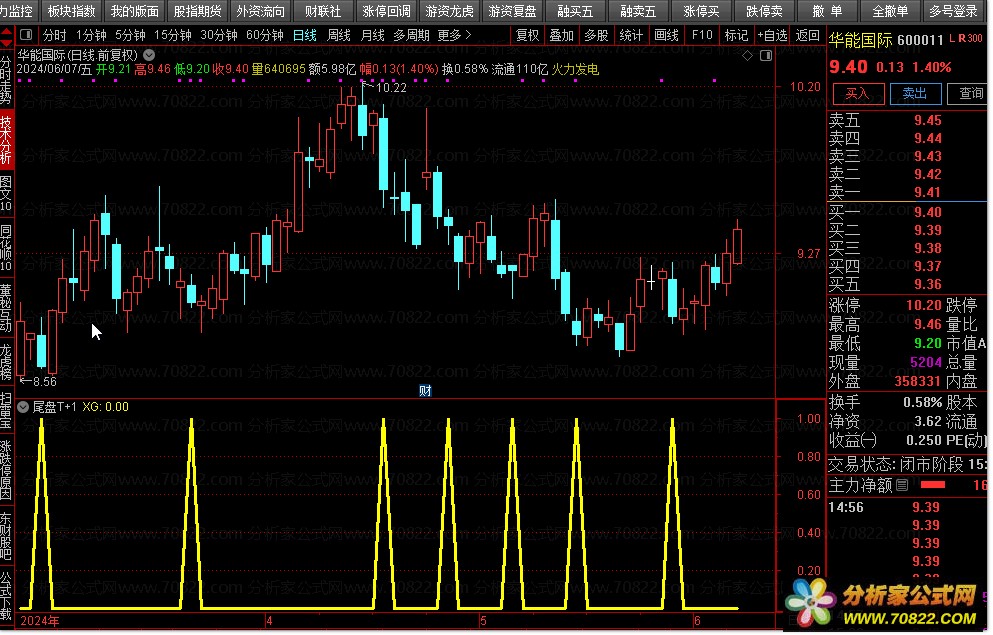Click the panel layout icon before 分时
Screen dimensions: 993x635
click(26, 35)
